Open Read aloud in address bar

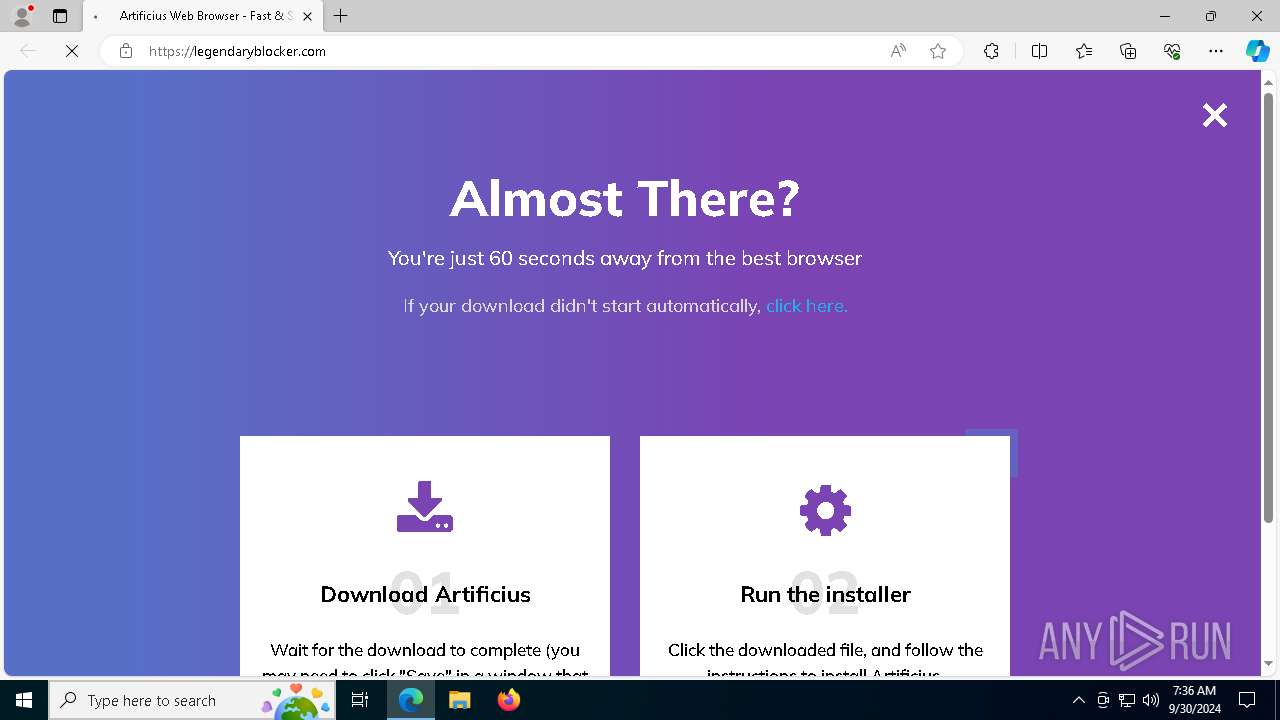[x=898, y=51]
